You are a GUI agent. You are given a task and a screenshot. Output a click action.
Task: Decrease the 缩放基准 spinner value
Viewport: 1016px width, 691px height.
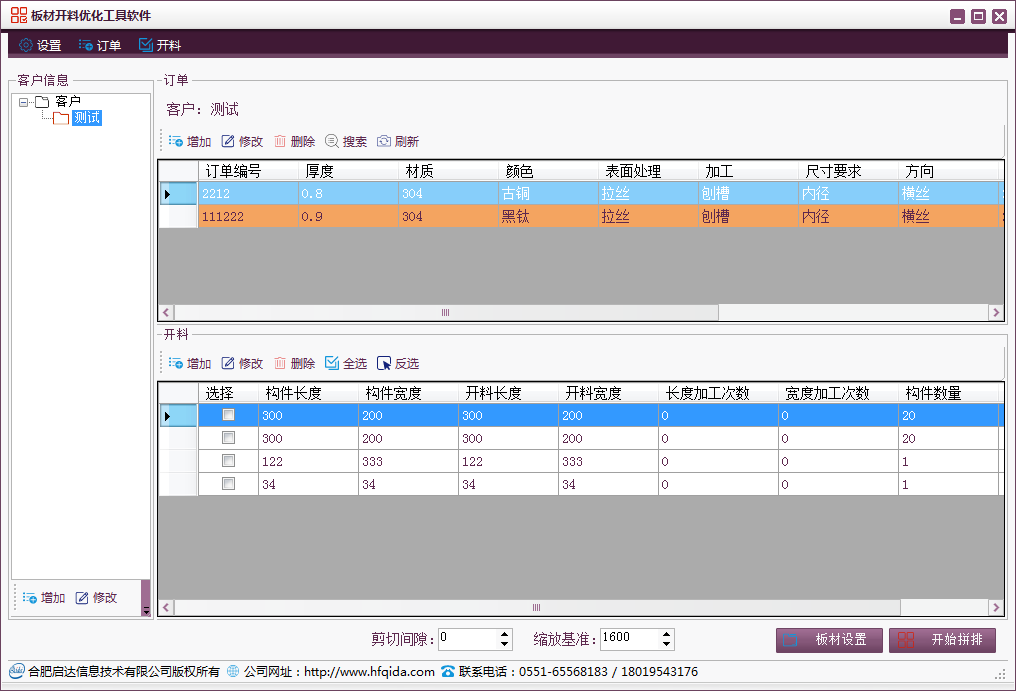tap(666, 644)
